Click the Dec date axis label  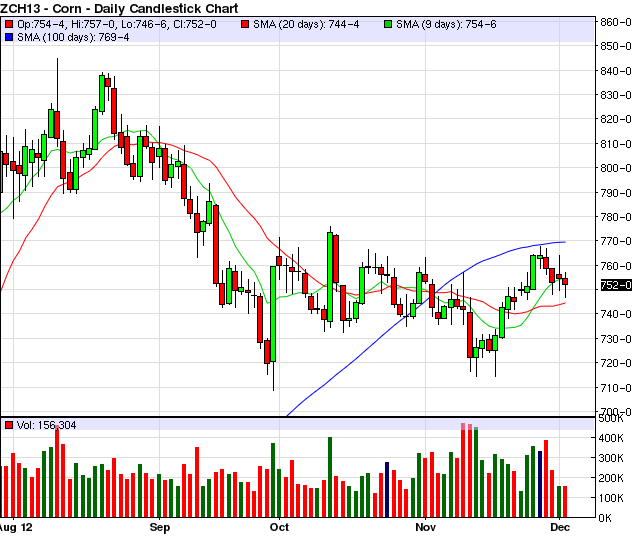[x=560, y=527]
